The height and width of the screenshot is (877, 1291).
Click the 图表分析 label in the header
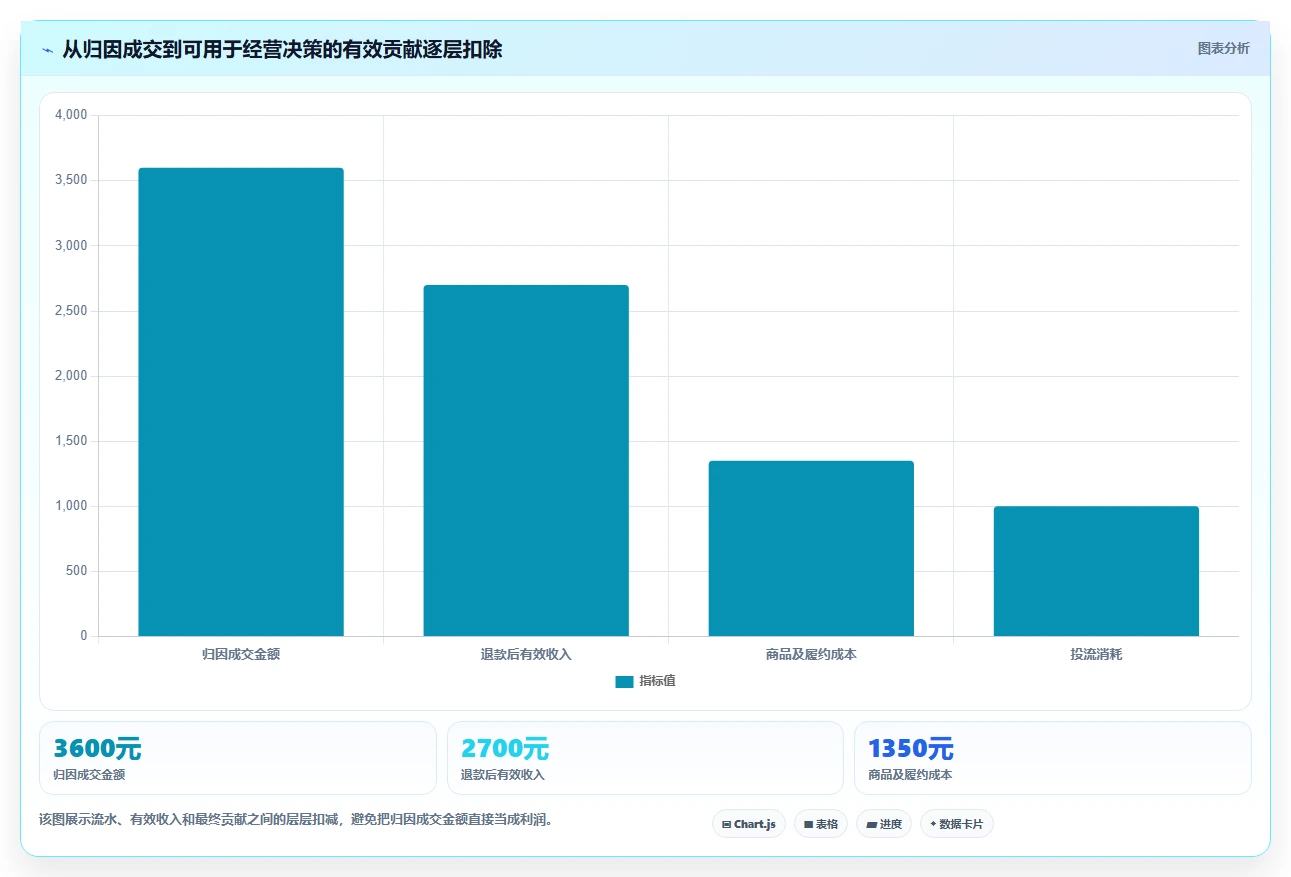[x=1223, y=48]
